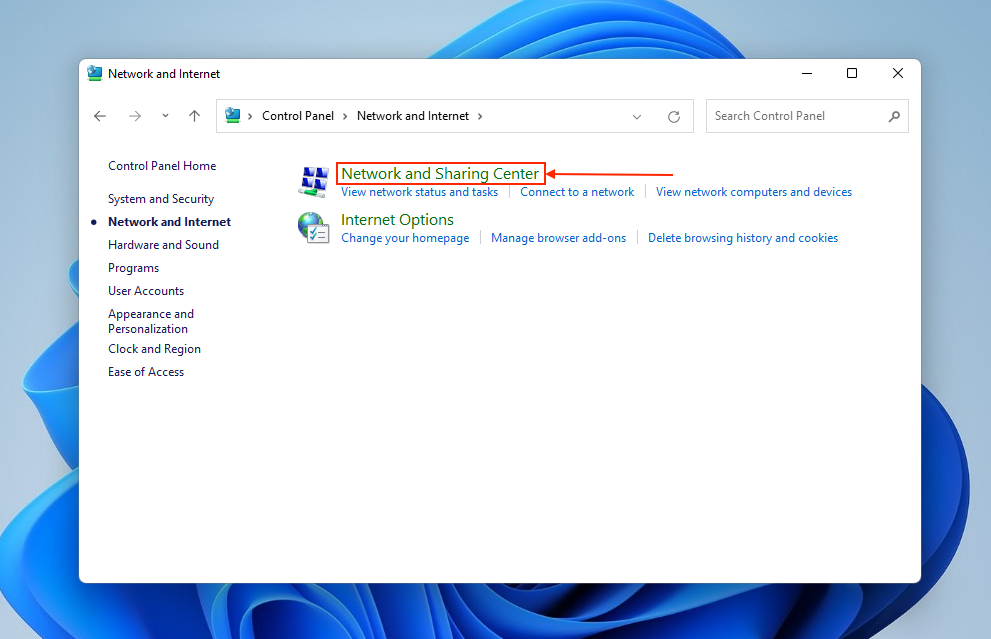
Task: Click View network computers and devices
Action: (x=754, y=191)
